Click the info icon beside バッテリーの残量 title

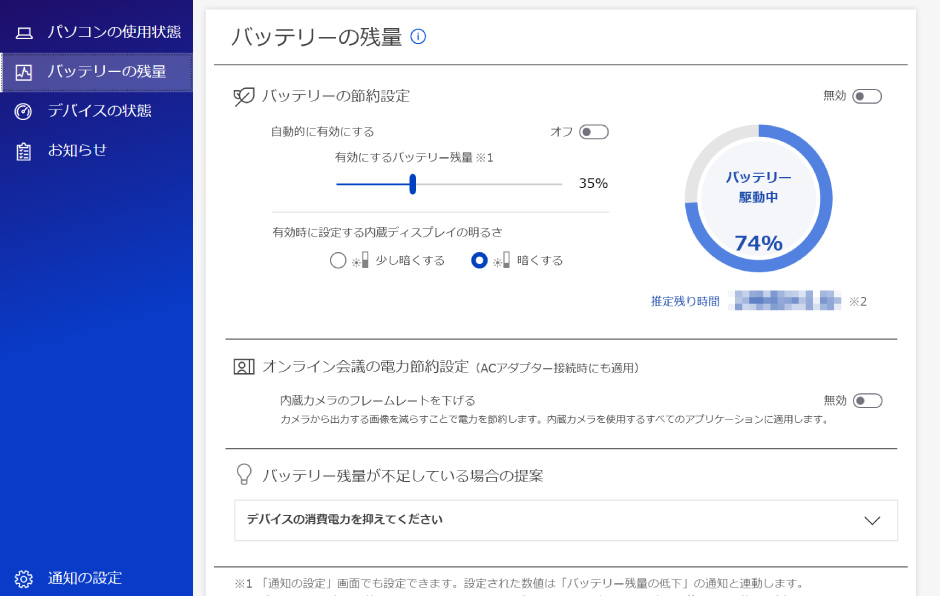418,37
